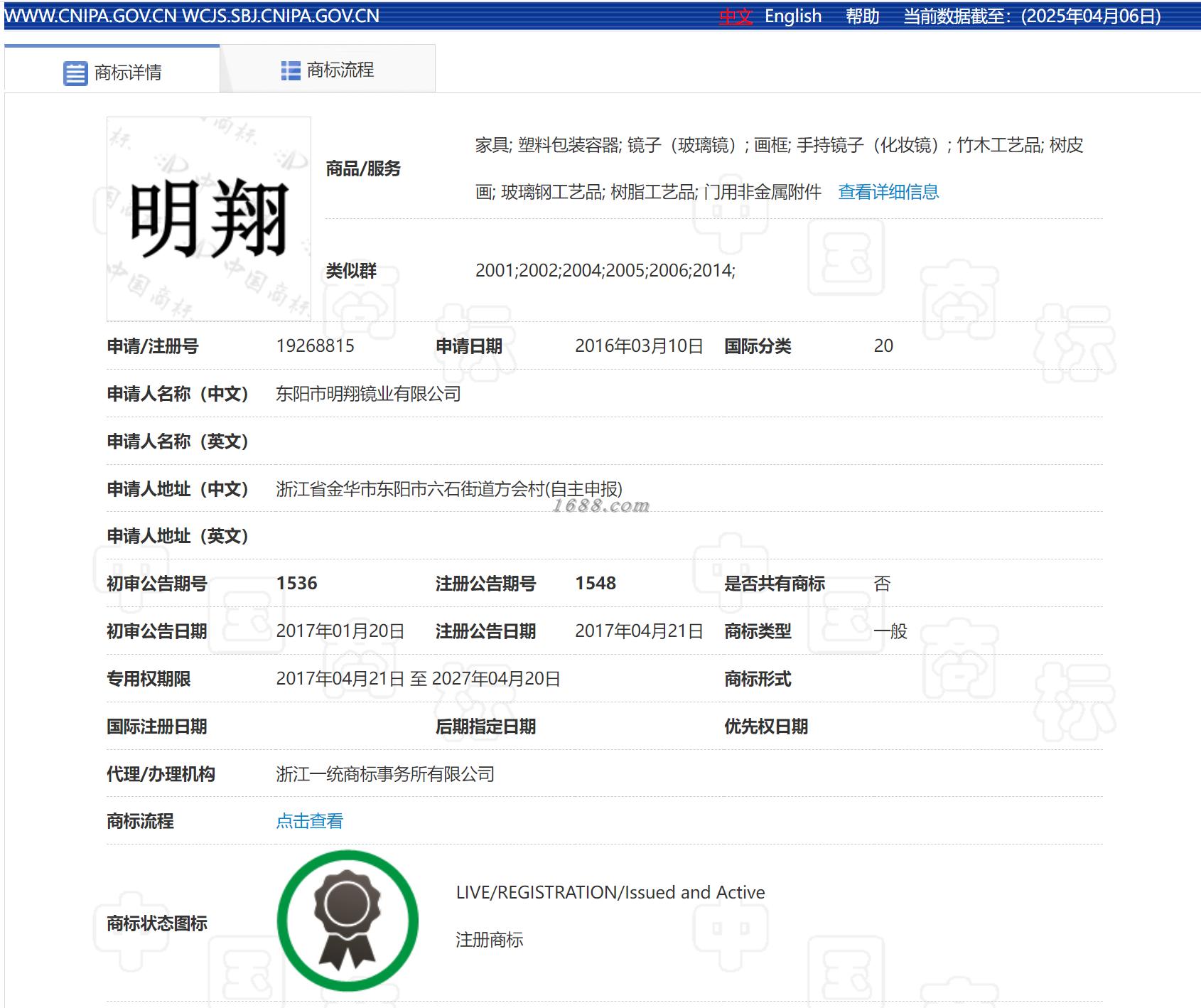
Task: Click the 申请人地址（英文） label
Action: [x=178, y=536]
